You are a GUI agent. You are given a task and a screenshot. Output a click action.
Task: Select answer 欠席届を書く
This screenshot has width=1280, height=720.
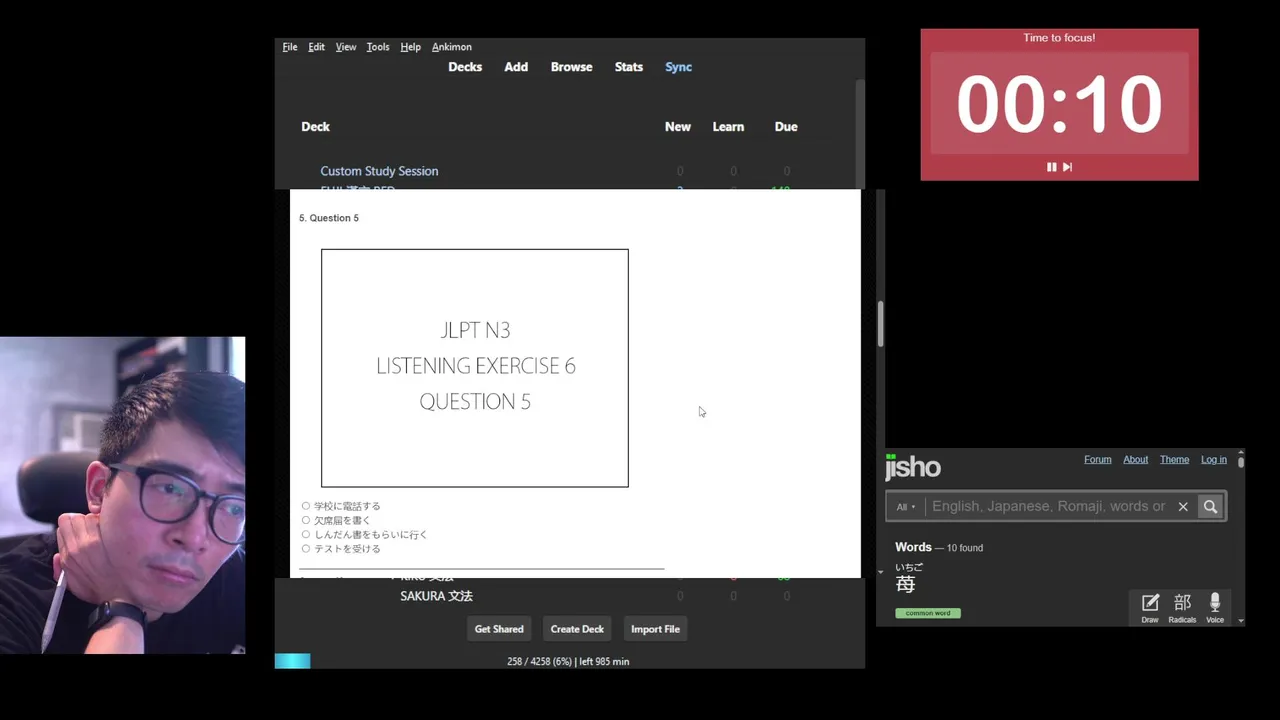pyautogui.click(x=306, y=520)
